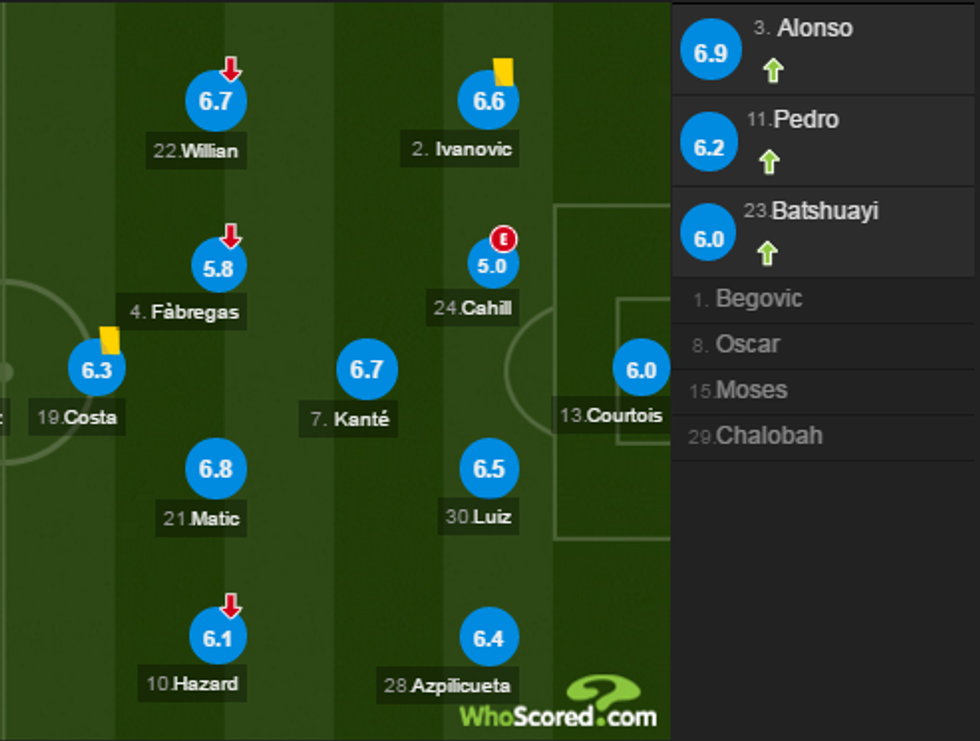The height and width of the screenshot is (741, 980).
Task: Select Kanté's 6.7 rating circle
Action: coord(367,370)
